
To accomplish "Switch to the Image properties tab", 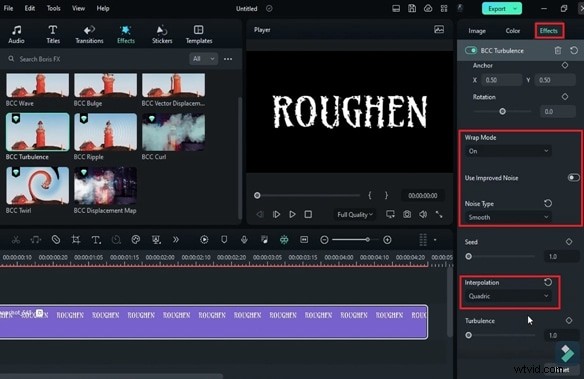I will click(x=477, y=31).
